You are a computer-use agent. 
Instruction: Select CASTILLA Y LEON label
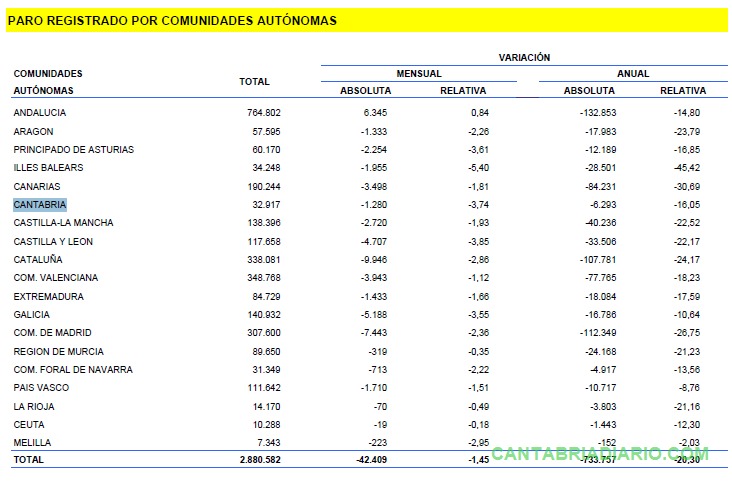[x=53, y=242]
